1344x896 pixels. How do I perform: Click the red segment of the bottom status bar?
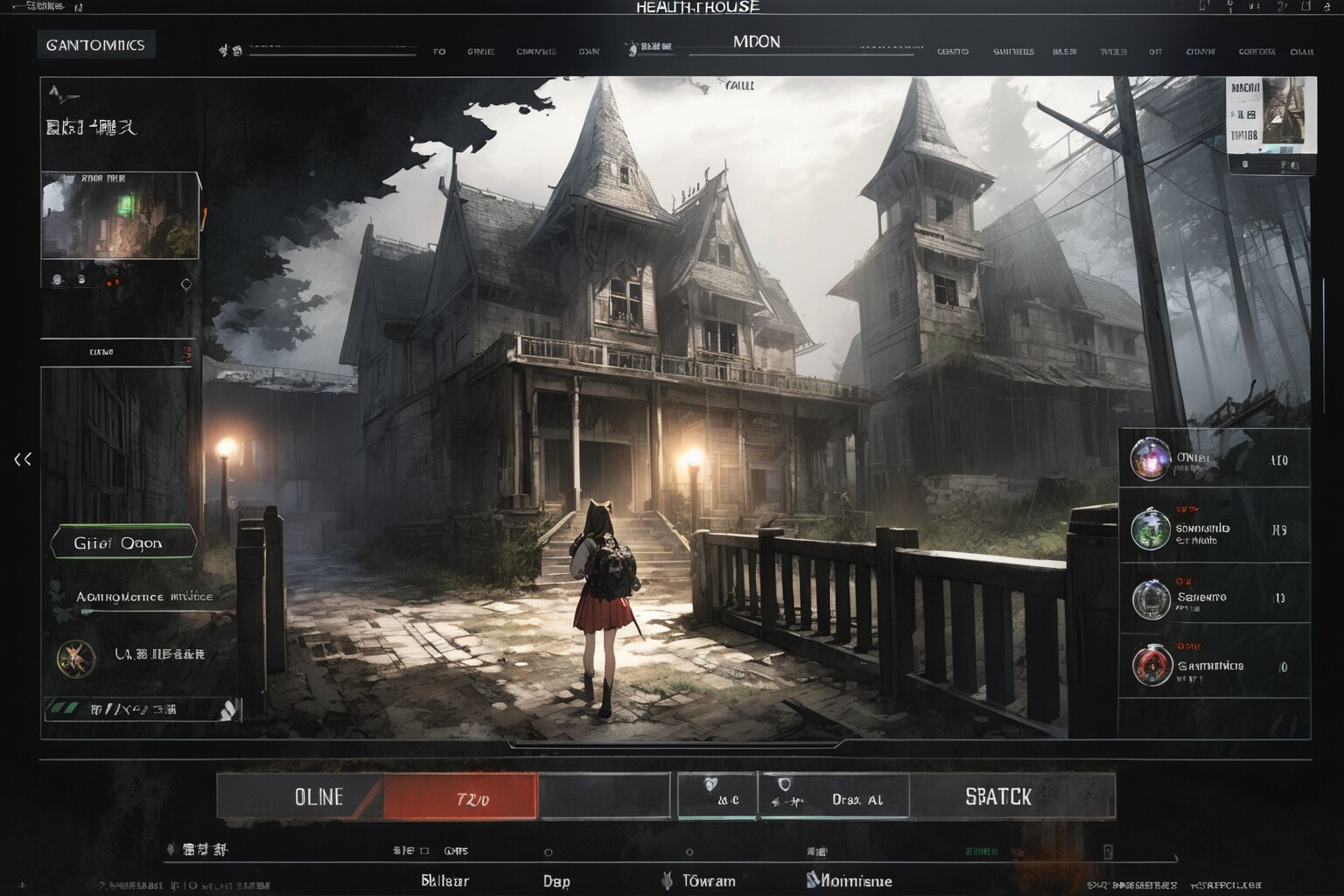[x=461, y=797]
